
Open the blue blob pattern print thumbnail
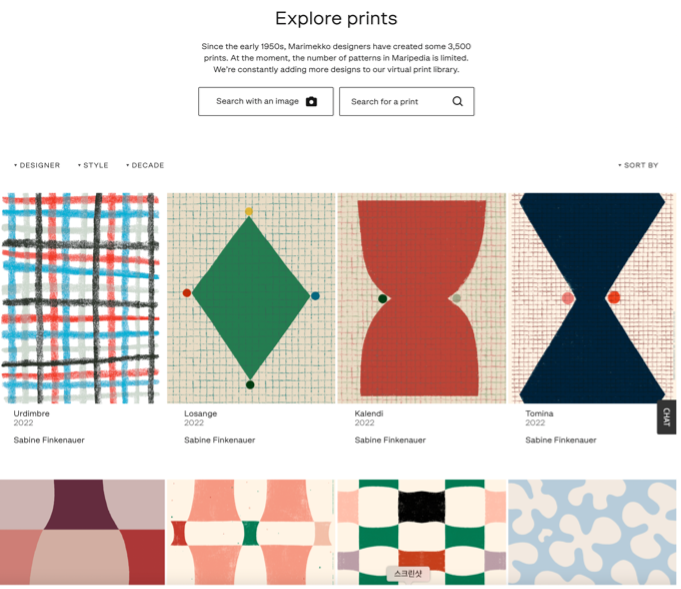592,532
